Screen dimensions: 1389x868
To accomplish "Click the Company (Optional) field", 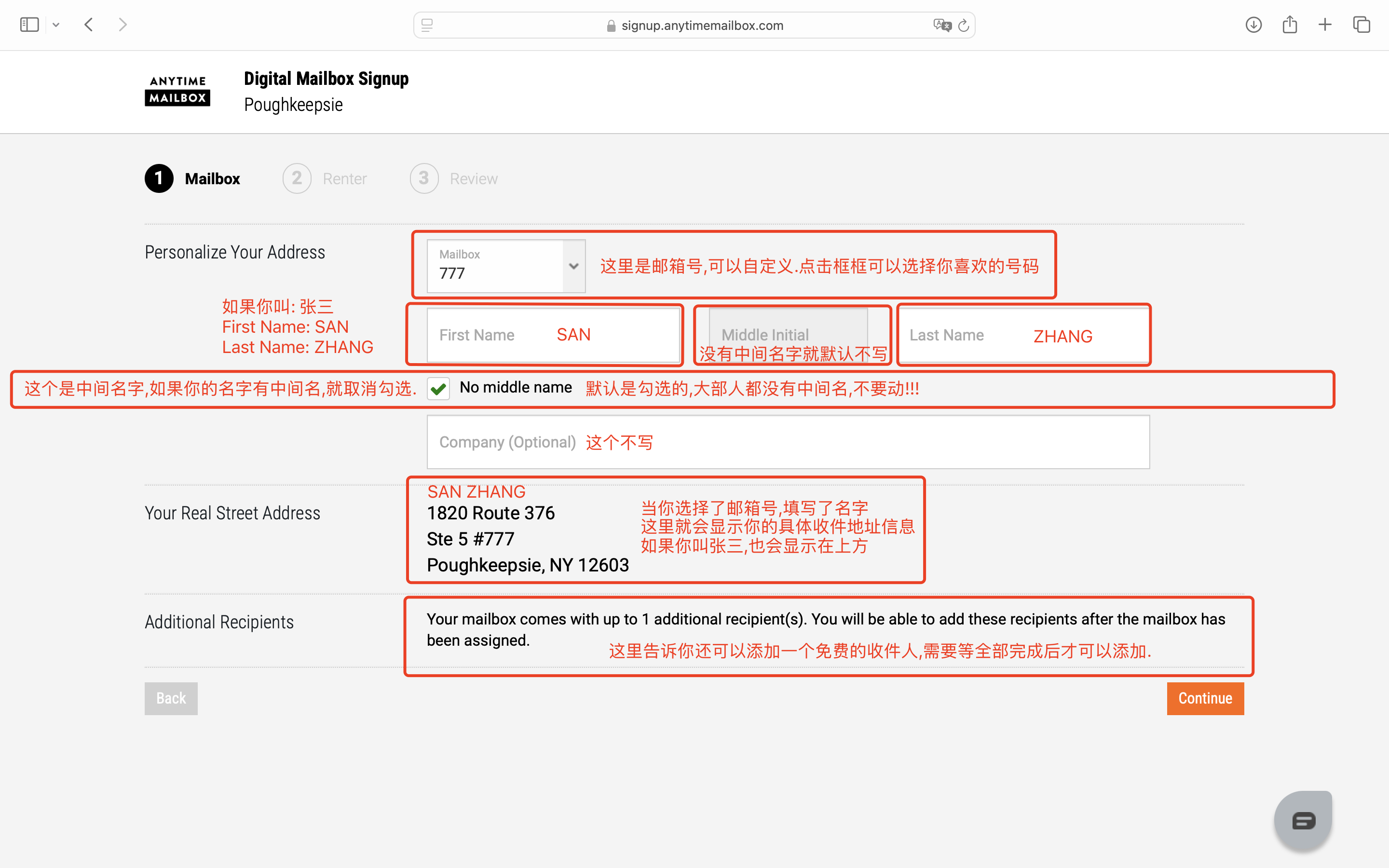I will (788, 442).
